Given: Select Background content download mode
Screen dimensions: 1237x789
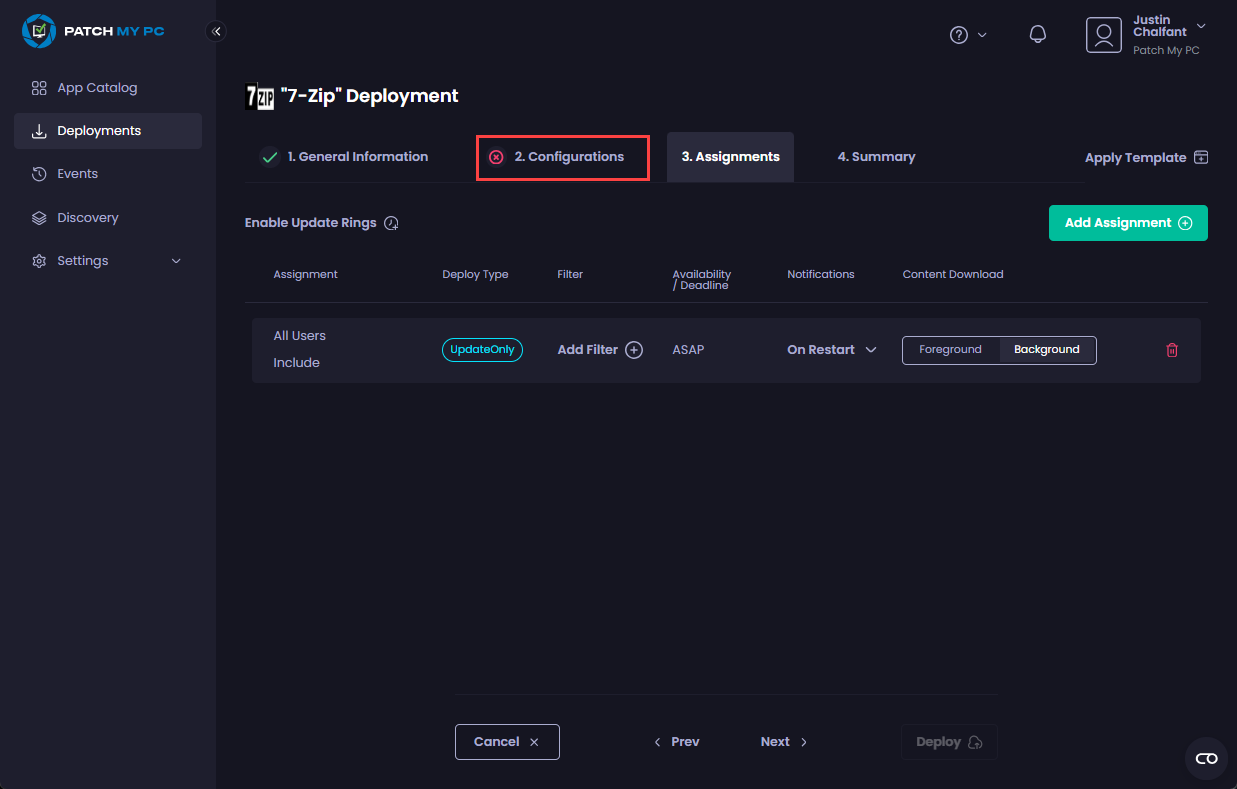Looking at the screenshot, I should (1047, 349).
